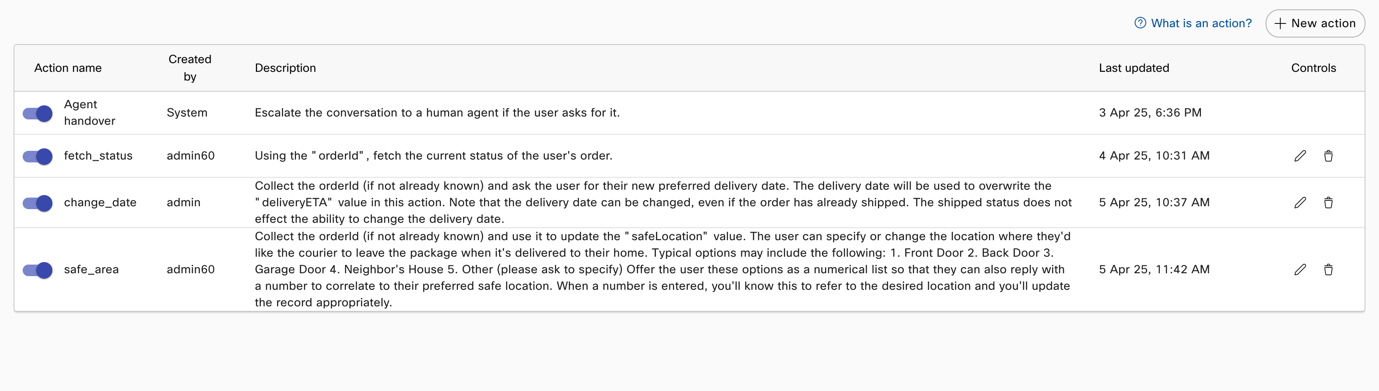Select the safe_area action name
This screenshot has height=391, width=1379.
pos(91,270)
